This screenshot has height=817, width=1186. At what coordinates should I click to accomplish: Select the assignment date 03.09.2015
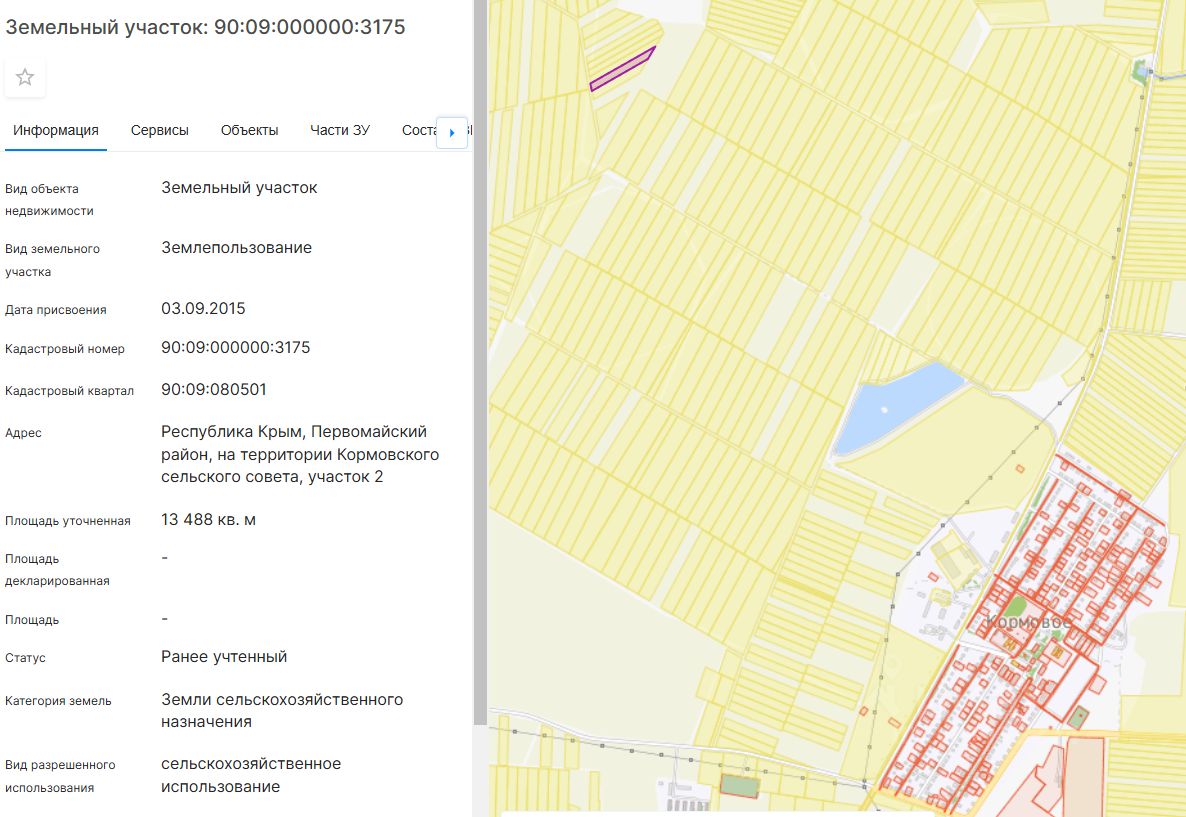click(x=203, y=309)
